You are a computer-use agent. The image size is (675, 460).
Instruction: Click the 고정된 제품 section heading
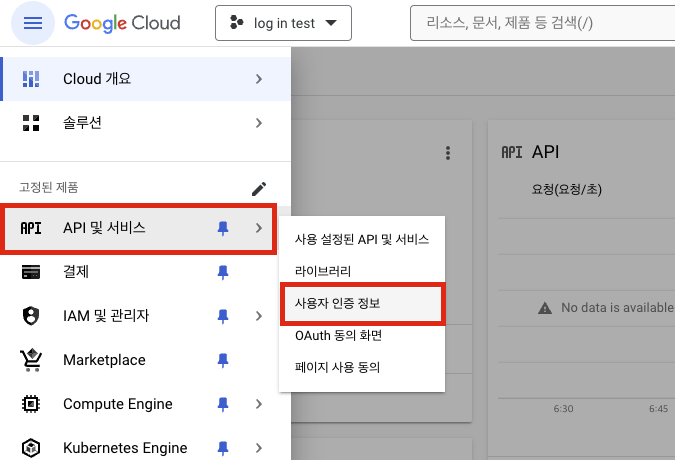coord(49,188)
